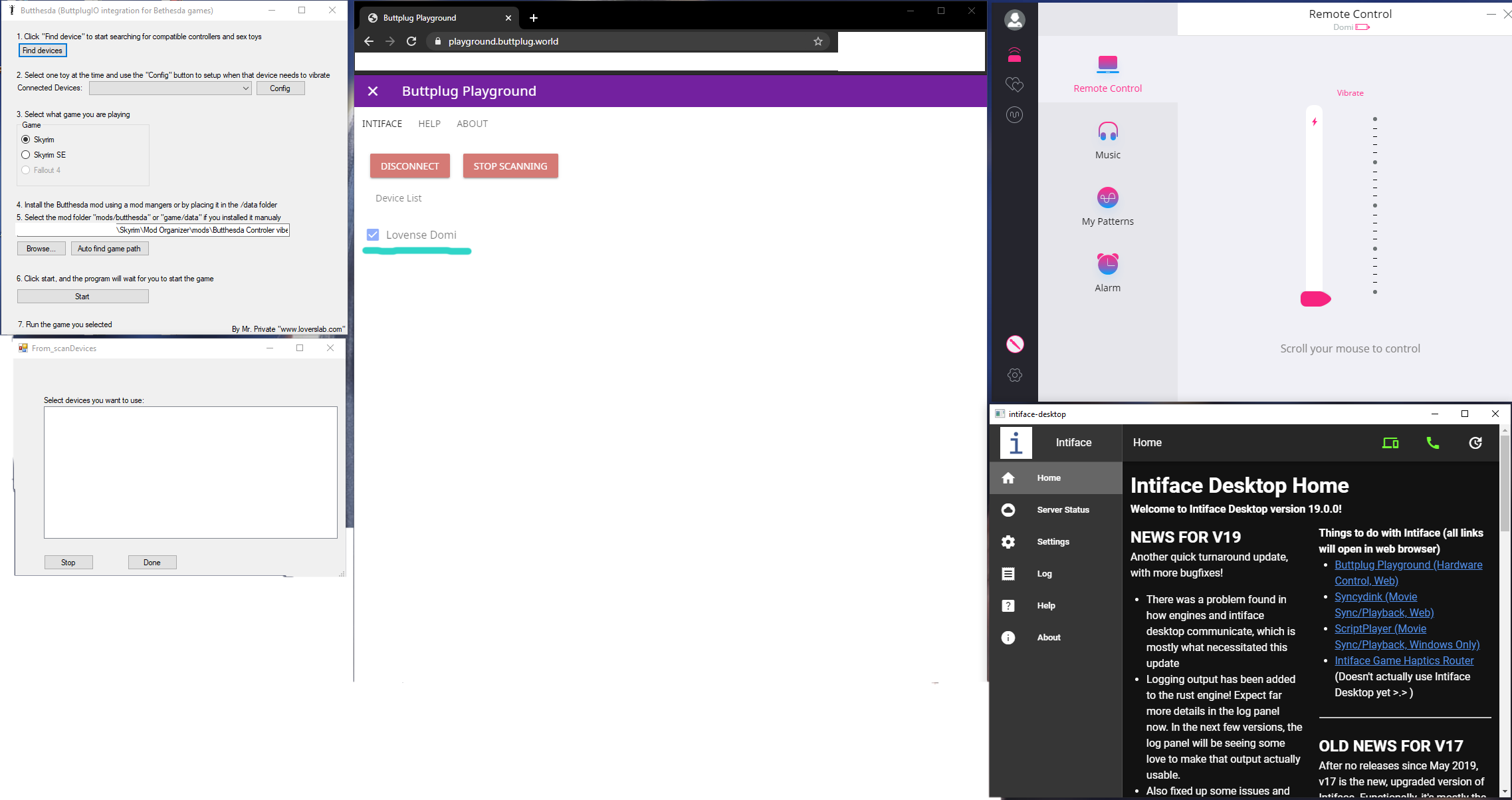Click the DISCONNECT button
The width and height of the screenshot is (1512, 800).
point(410,166)
